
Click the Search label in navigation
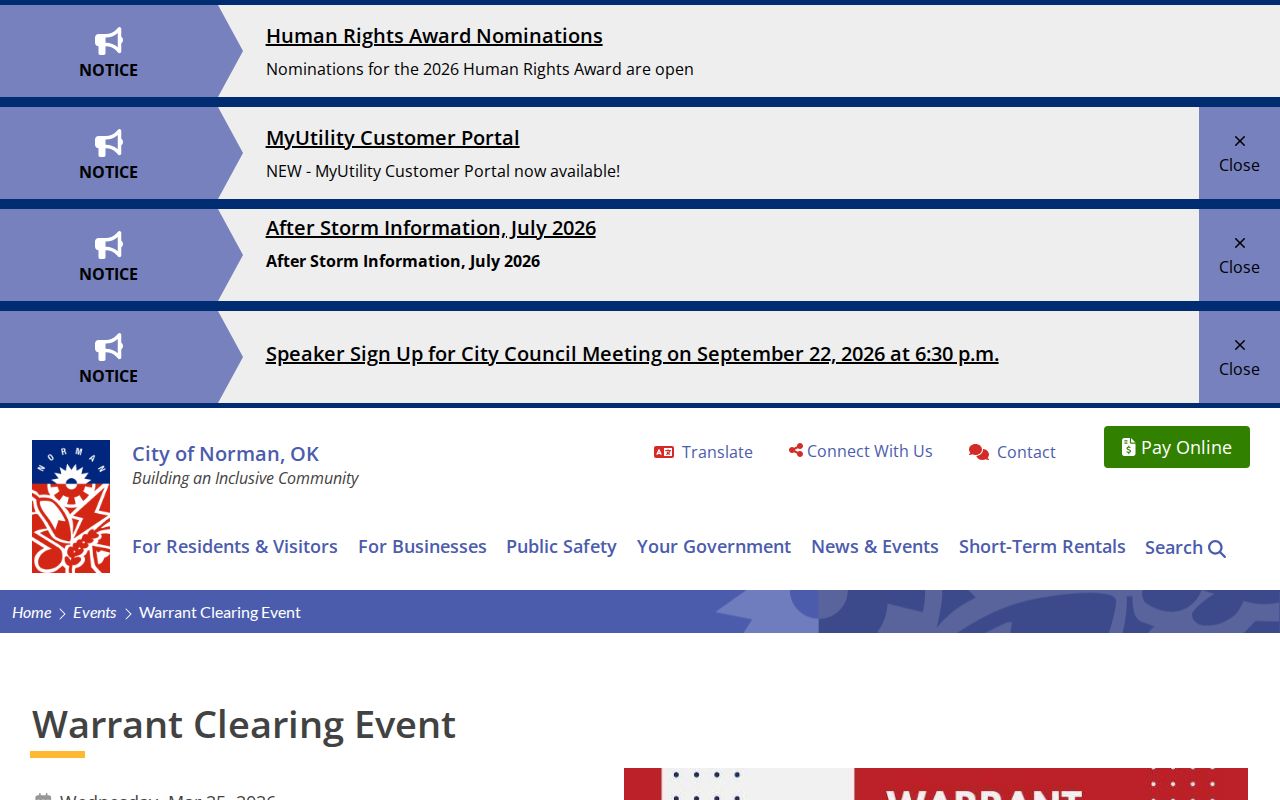click(x=1174, y=548)
